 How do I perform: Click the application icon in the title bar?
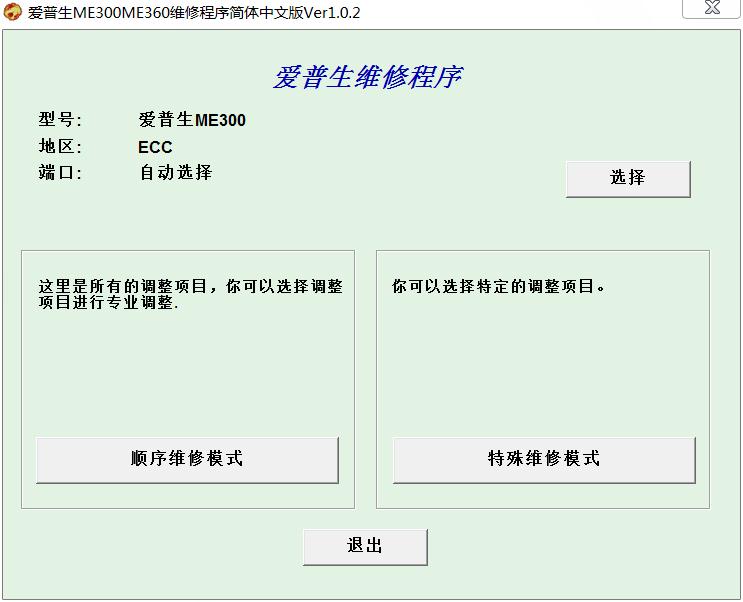[x=12, y=11]
